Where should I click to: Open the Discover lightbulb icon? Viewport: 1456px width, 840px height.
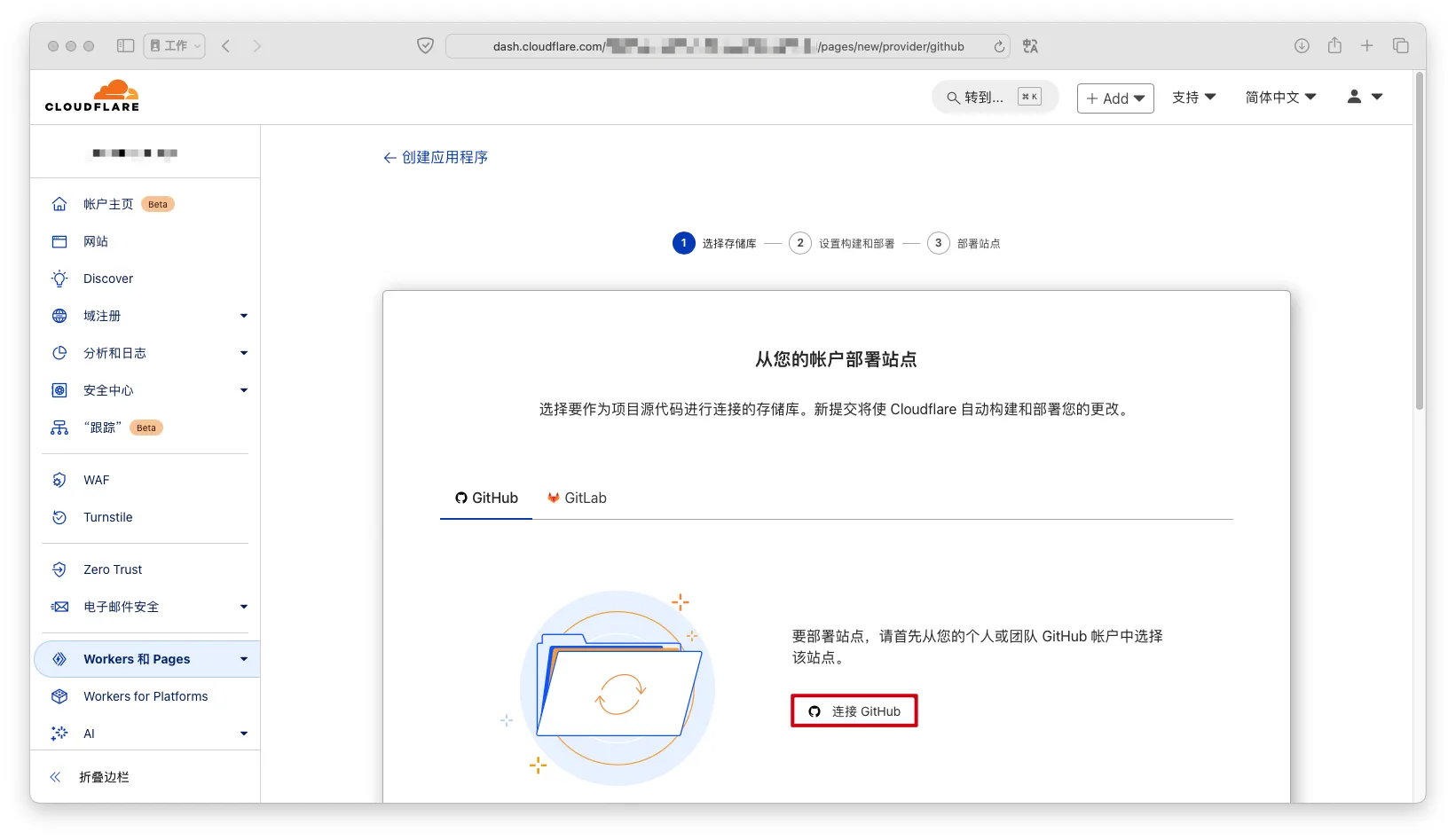pos(59,279)
